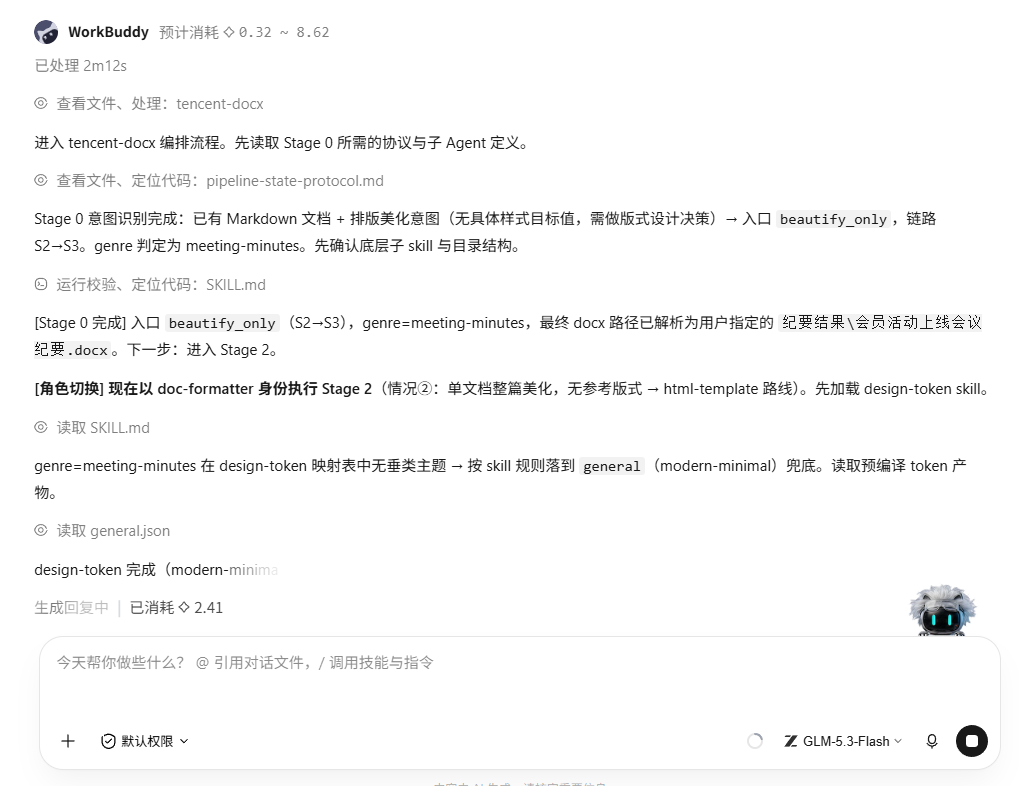
Task: Click the 已消耗 2.41 usage text
Action: click(x=176, y=608)
